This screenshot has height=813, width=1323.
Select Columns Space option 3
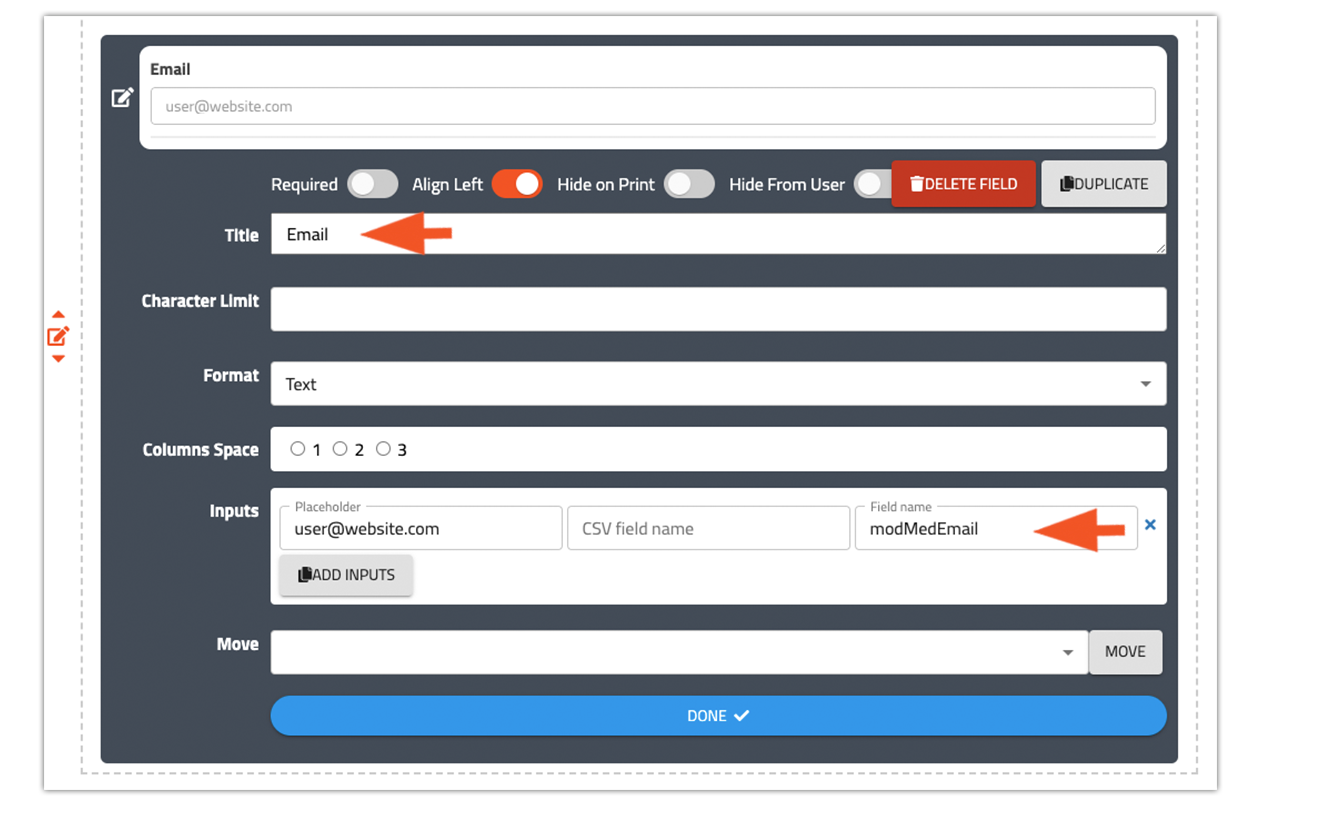383,449
